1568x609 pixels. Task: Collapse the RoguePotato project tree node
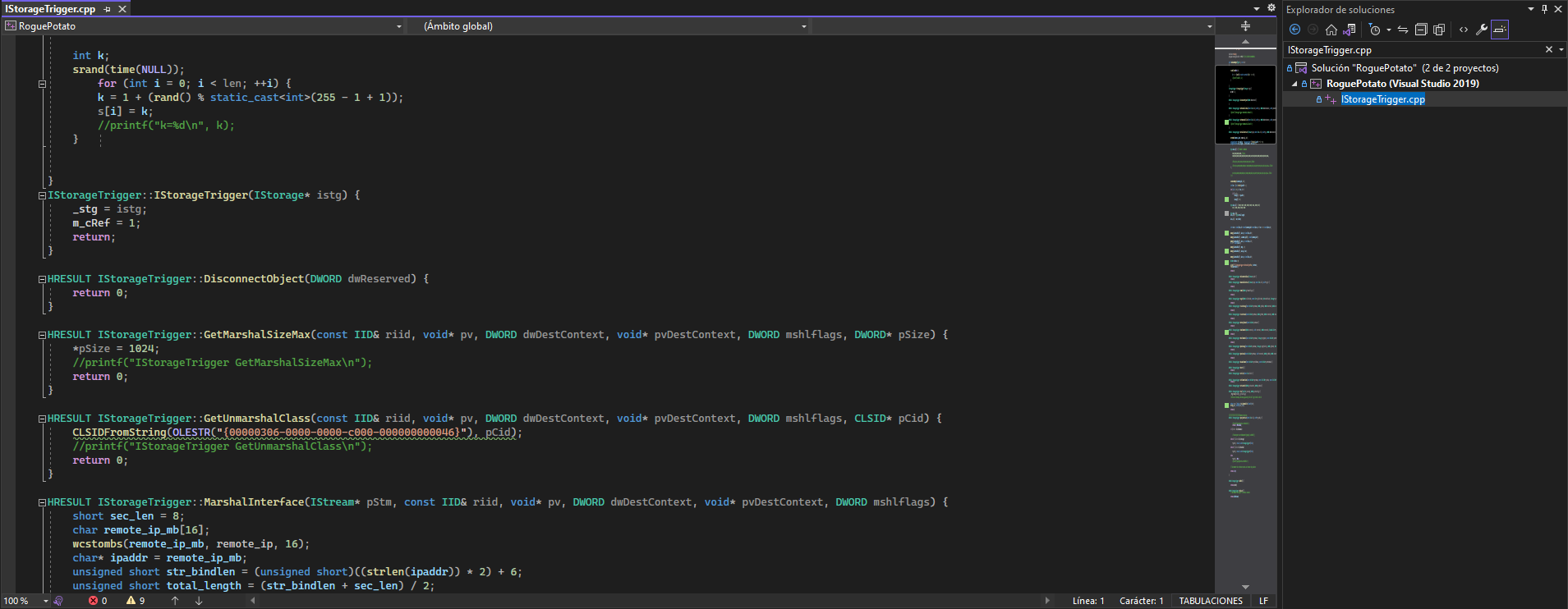(1295, 84)
